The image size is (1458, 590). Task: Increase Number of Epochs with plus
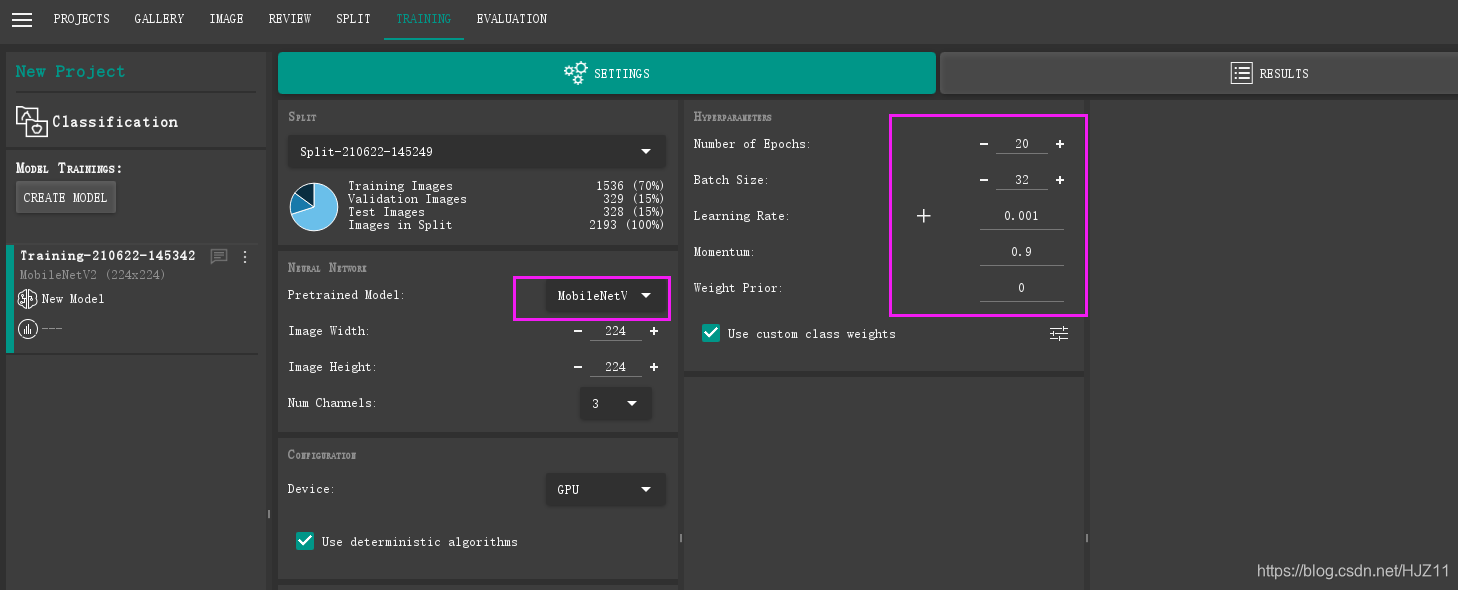pos(1060,144)
